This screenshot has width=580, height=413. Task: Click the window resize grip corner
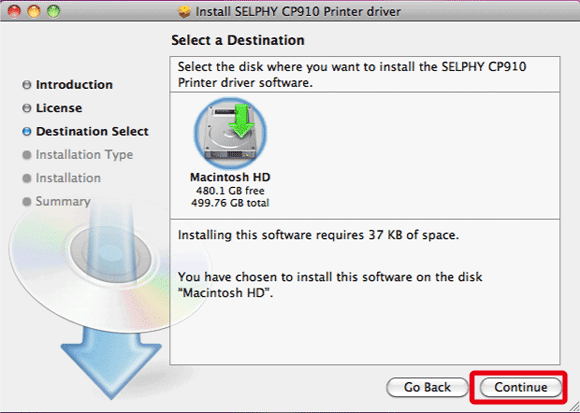(x=573, y=406)
